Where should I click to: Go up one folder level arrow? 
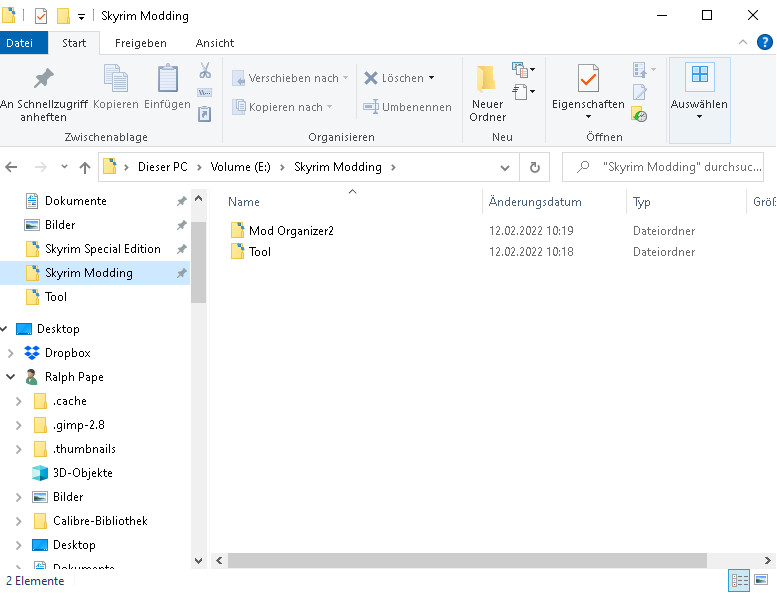tap(85, 168)
